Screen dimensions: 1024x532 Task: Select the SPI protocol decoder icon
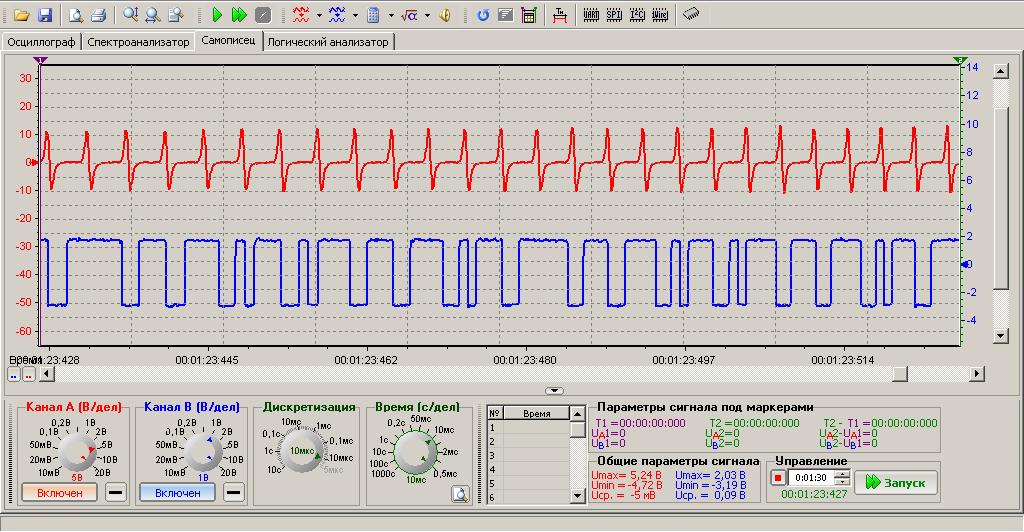614,15
